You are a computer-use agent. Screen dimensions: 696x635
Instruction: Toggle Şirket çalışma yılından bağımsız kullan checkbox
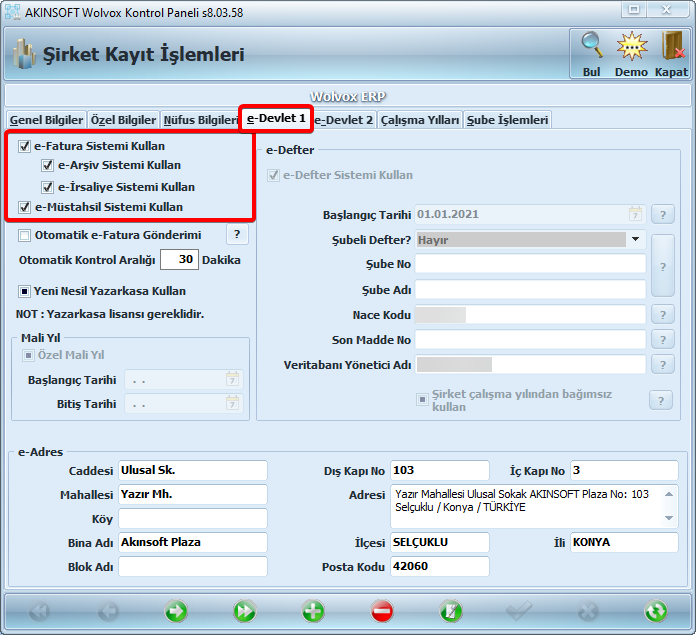pyautogui.click(x=422, y=399)
